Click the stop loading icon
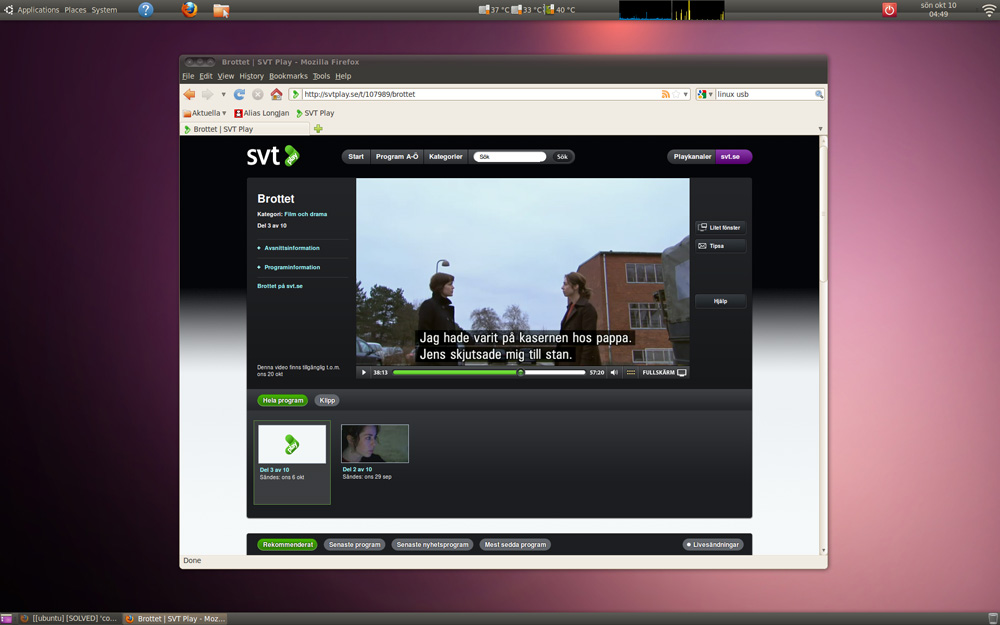The height and width of the screenshot is (625, 1000). pyautogui.click(x=258, y=94)
